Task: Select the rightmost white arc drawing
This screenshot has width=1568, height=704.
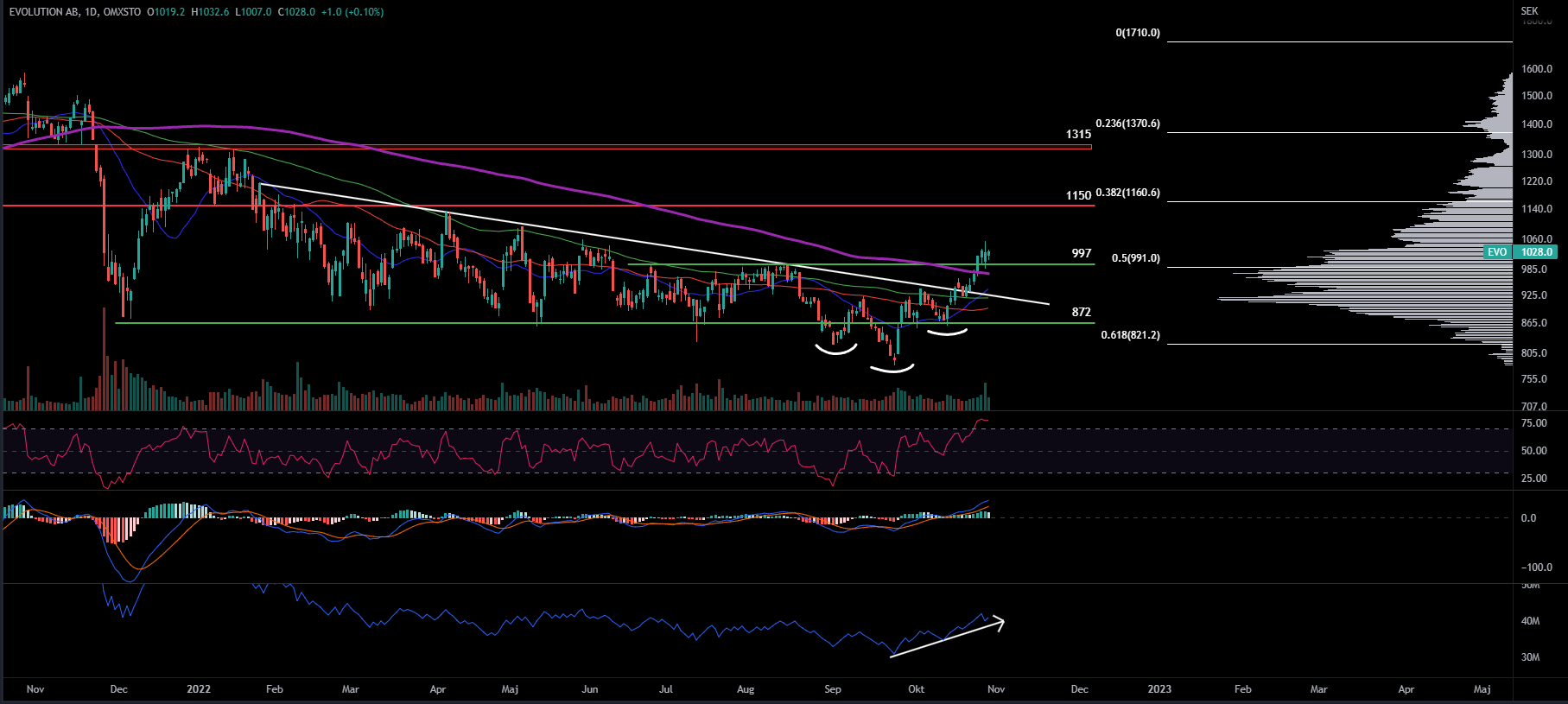Action: click(x=947, y=333)
